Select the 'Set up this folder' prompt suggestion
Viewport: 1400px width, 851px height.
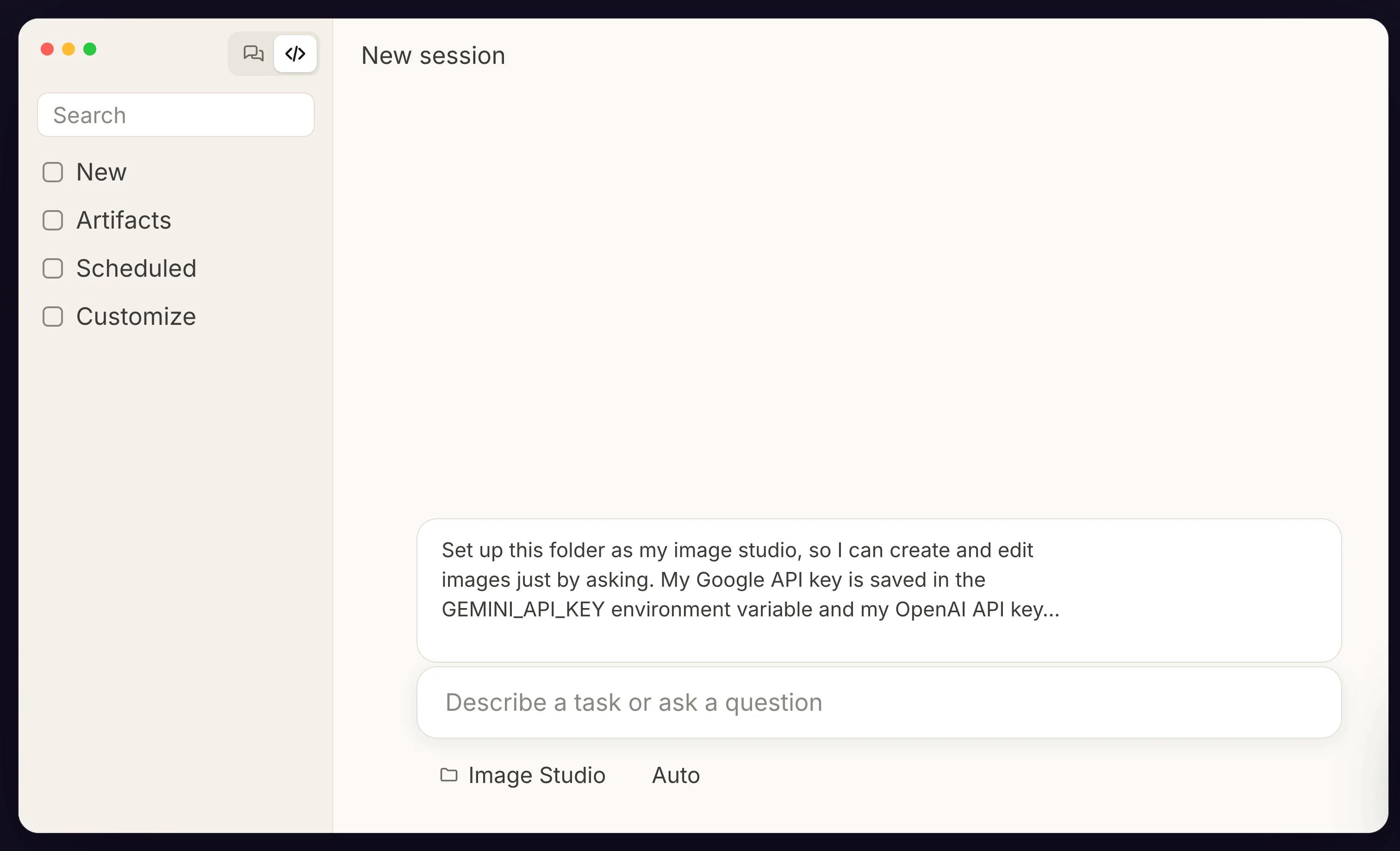(879, 590)
